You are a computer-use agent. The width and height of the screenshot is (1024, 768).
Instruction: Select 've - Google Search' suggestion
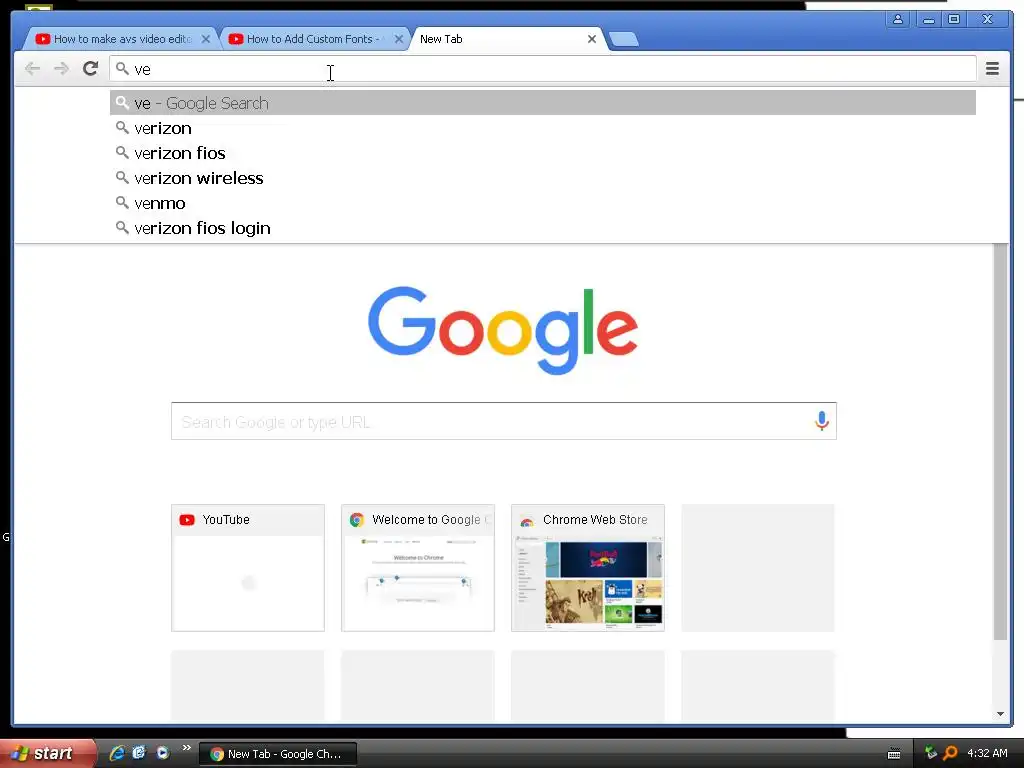543,103
